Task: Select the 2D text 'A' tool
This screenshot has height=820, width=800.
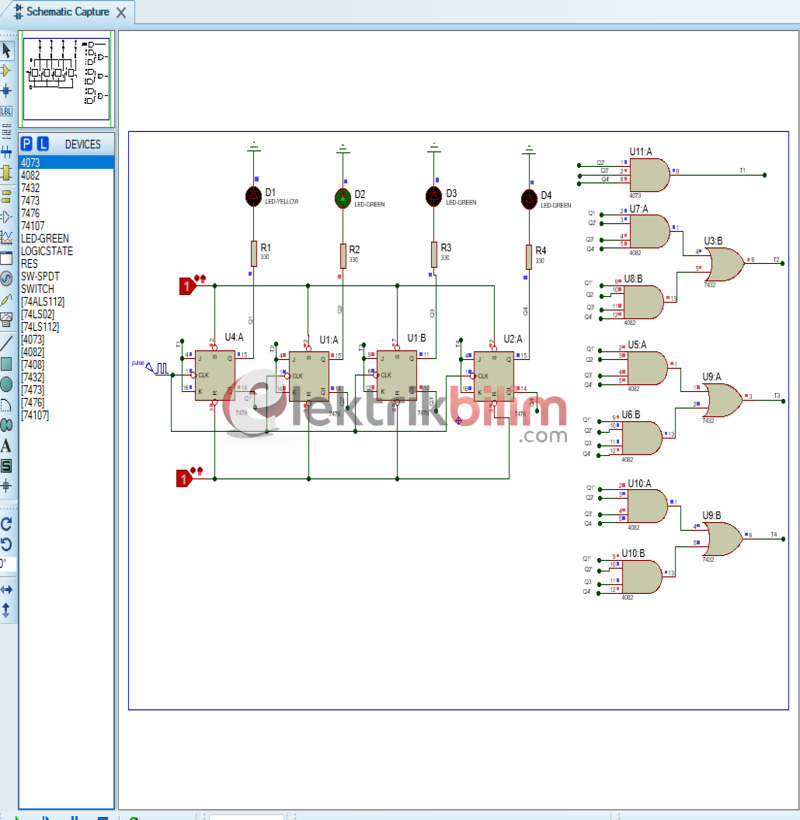Action: coord(6,445)
